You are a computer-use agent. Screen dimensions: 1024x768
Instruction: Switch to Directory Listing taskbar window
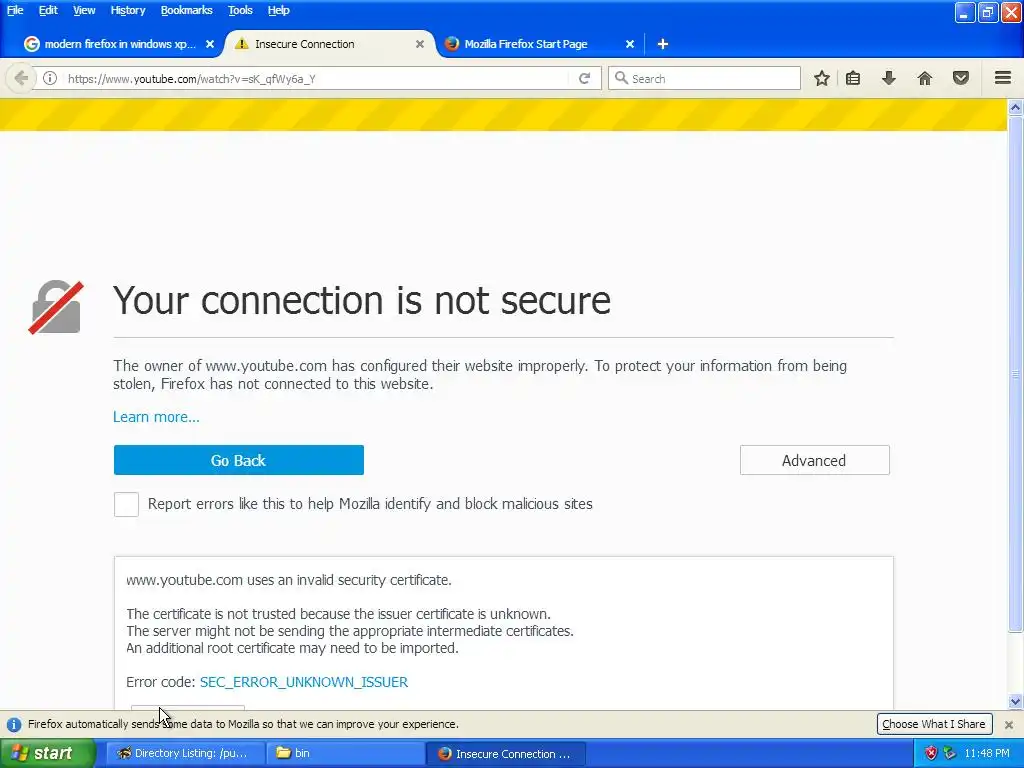185,754
